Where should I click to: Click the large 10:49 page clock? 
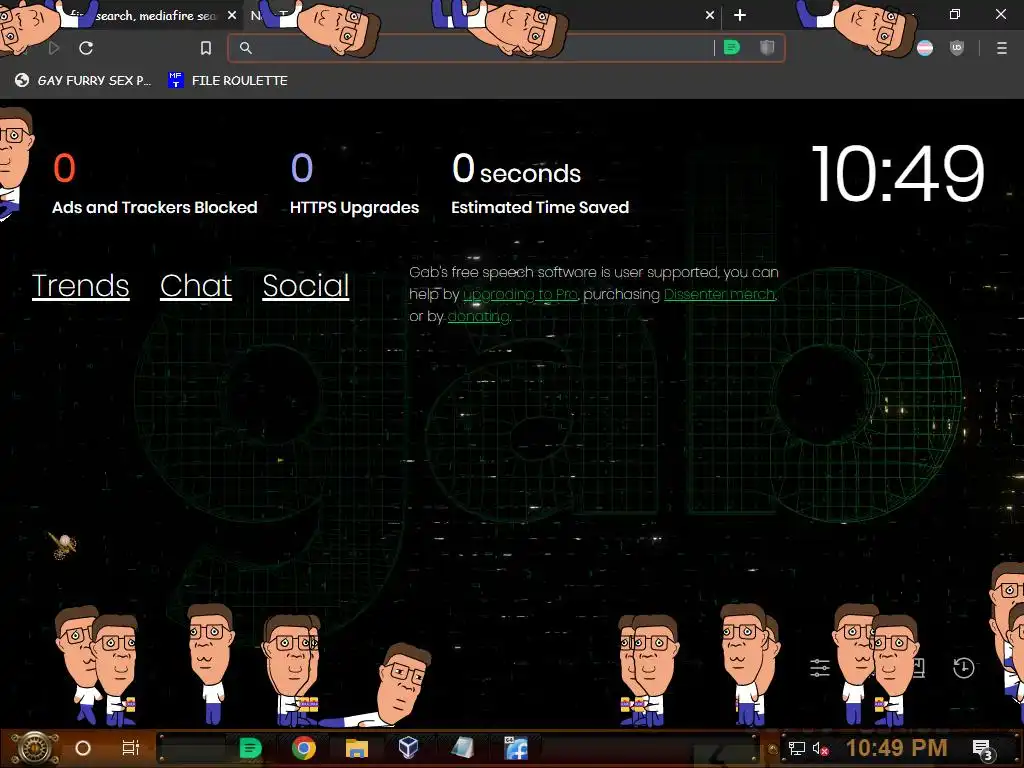pos(897,174)
